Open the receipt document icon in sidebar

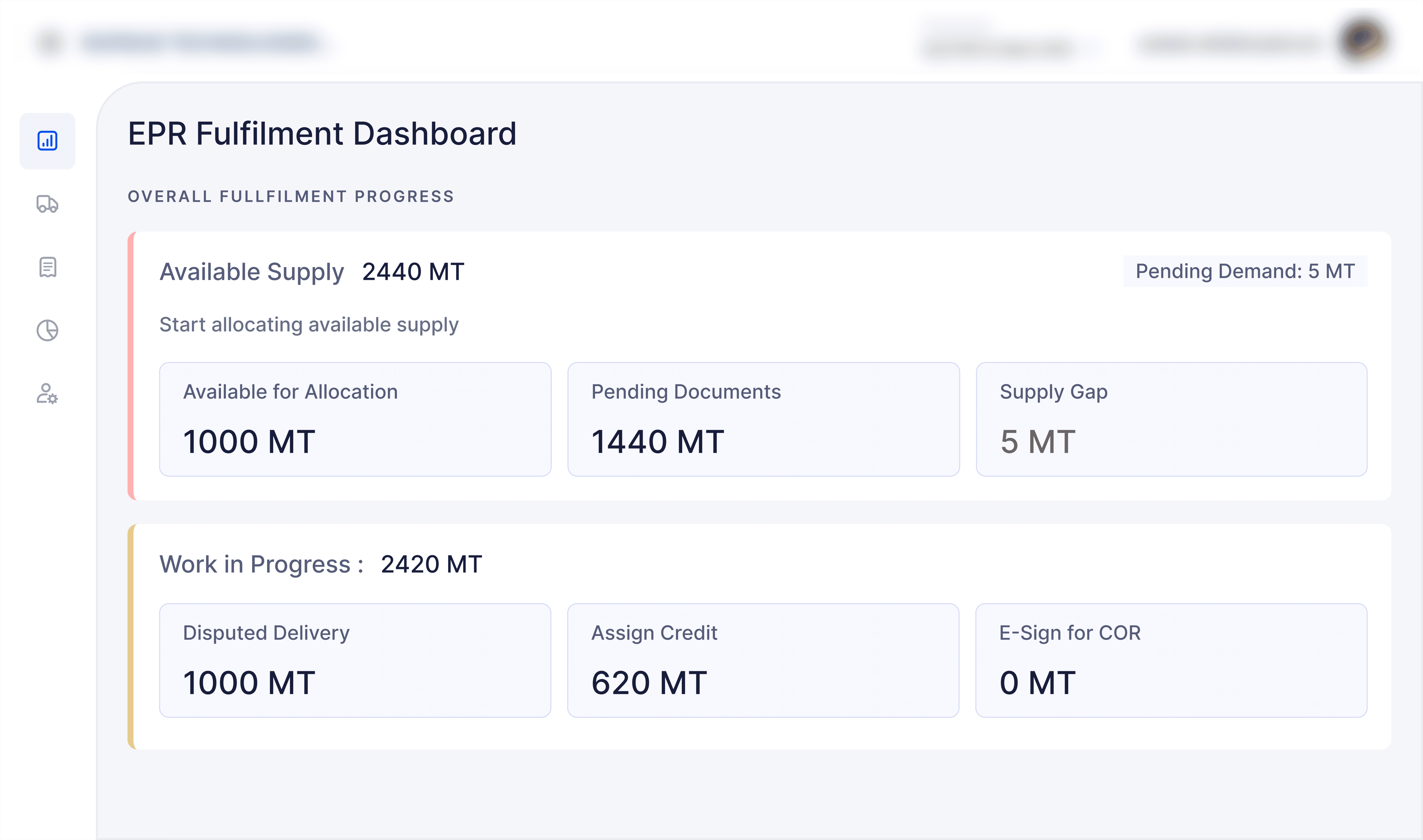47,267
